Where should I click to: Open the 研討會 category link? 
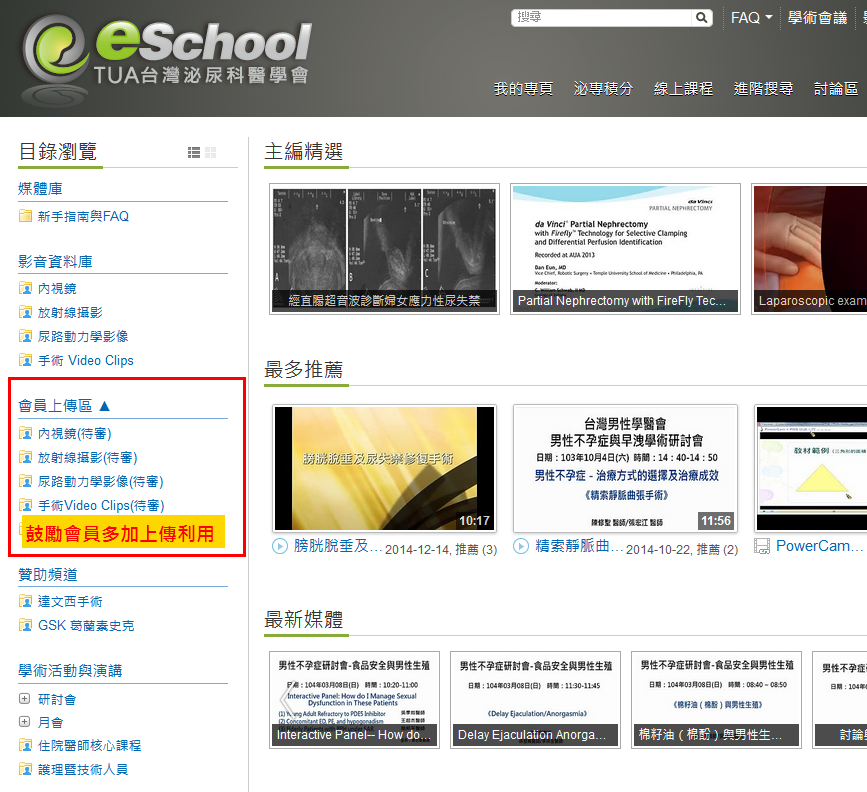pyautogui.click(x=57, y=699)
